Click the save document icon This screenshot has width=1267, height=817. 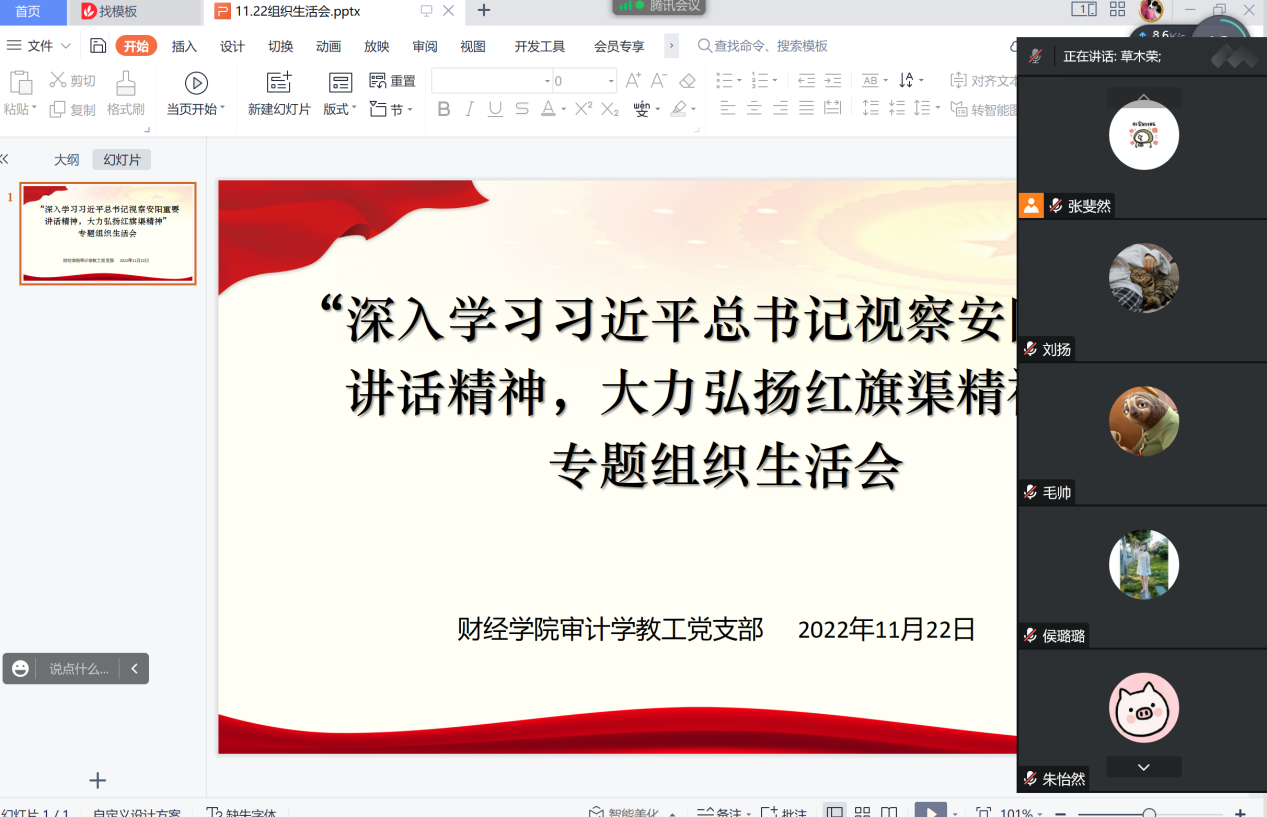point(98,46)
